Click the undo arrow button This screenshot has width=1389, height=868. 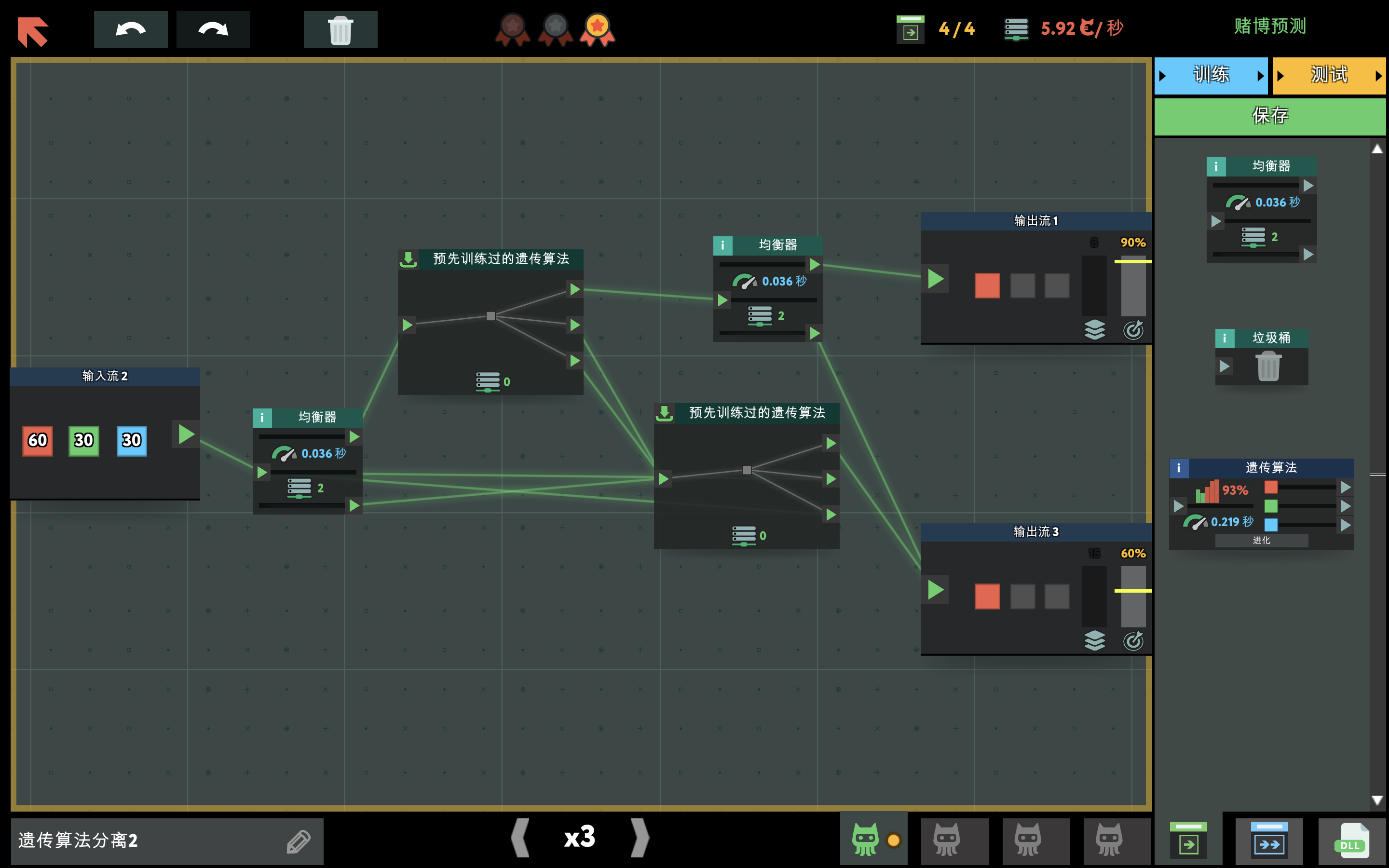pos(130,29)
